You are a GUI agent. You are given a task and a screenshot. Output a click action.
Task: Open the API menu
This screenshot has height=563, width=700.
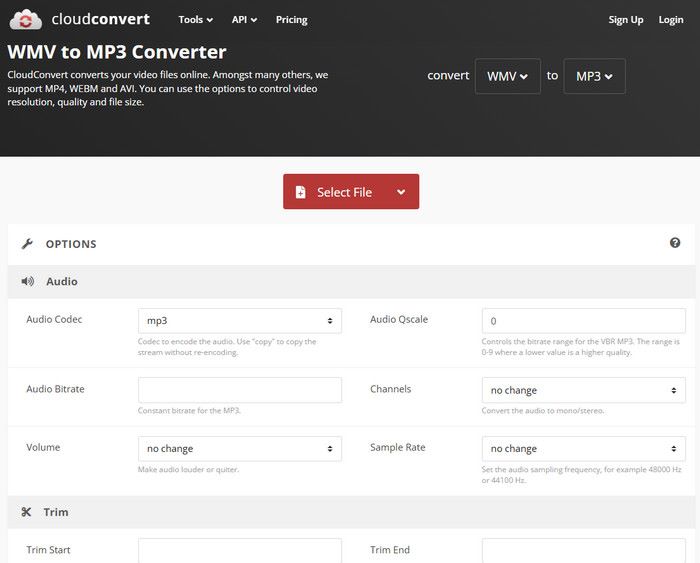point(244,20)
